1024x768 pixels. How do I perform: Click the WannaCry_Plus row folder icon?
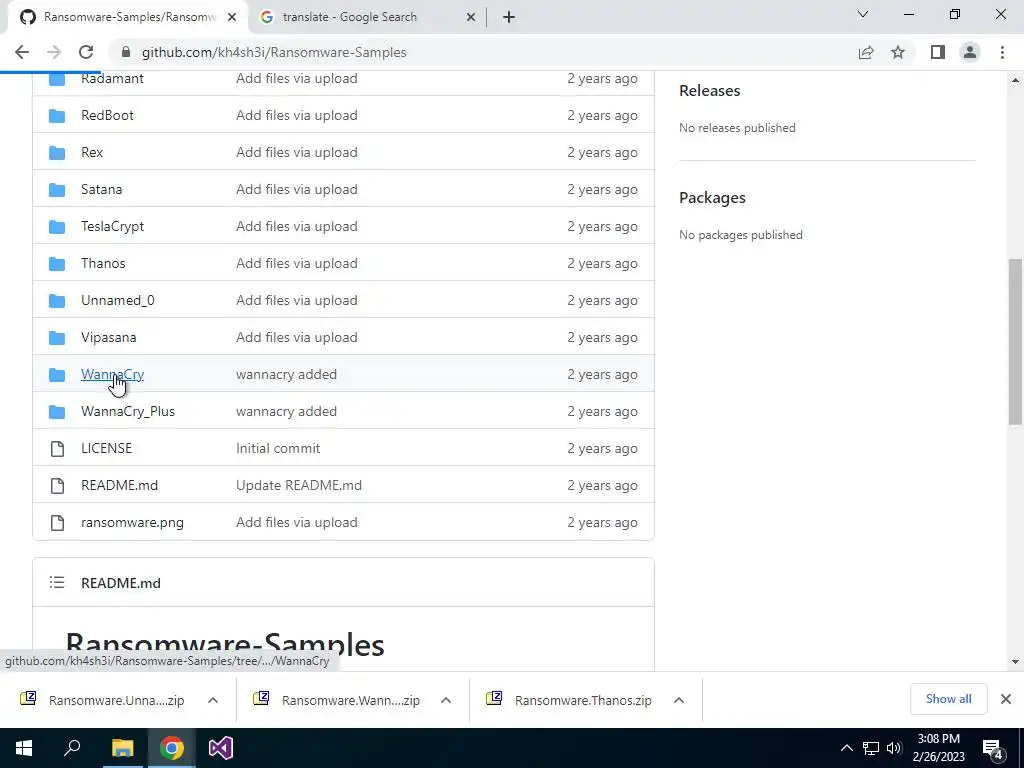57,411
